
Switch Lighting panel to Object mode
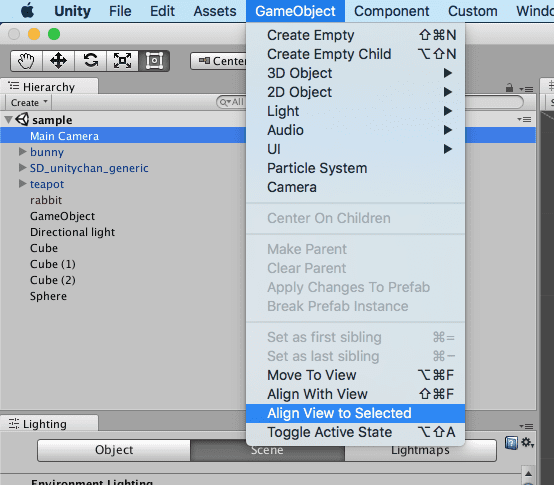114,450
